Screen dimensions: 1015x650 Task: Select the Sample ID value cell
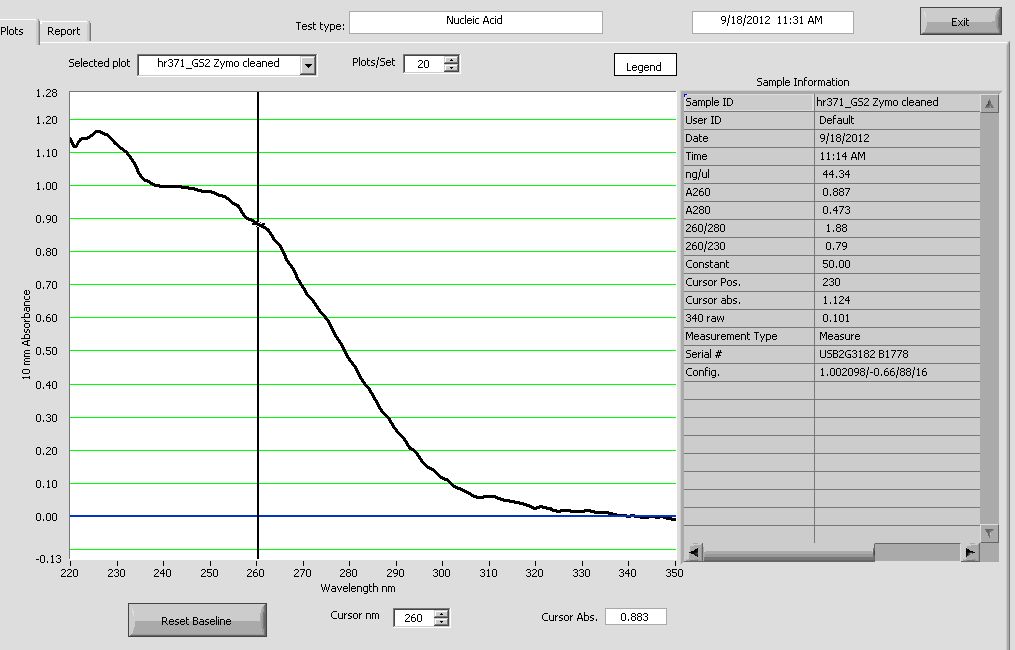[897, 102]
